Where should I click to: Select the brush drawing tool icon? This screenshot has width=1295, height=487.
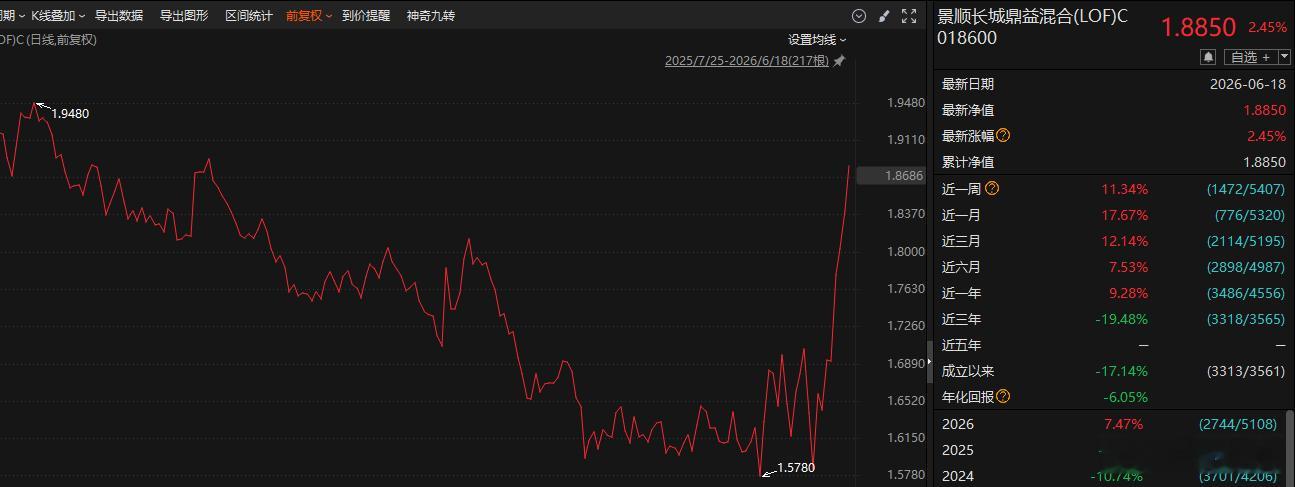(884, 16)
